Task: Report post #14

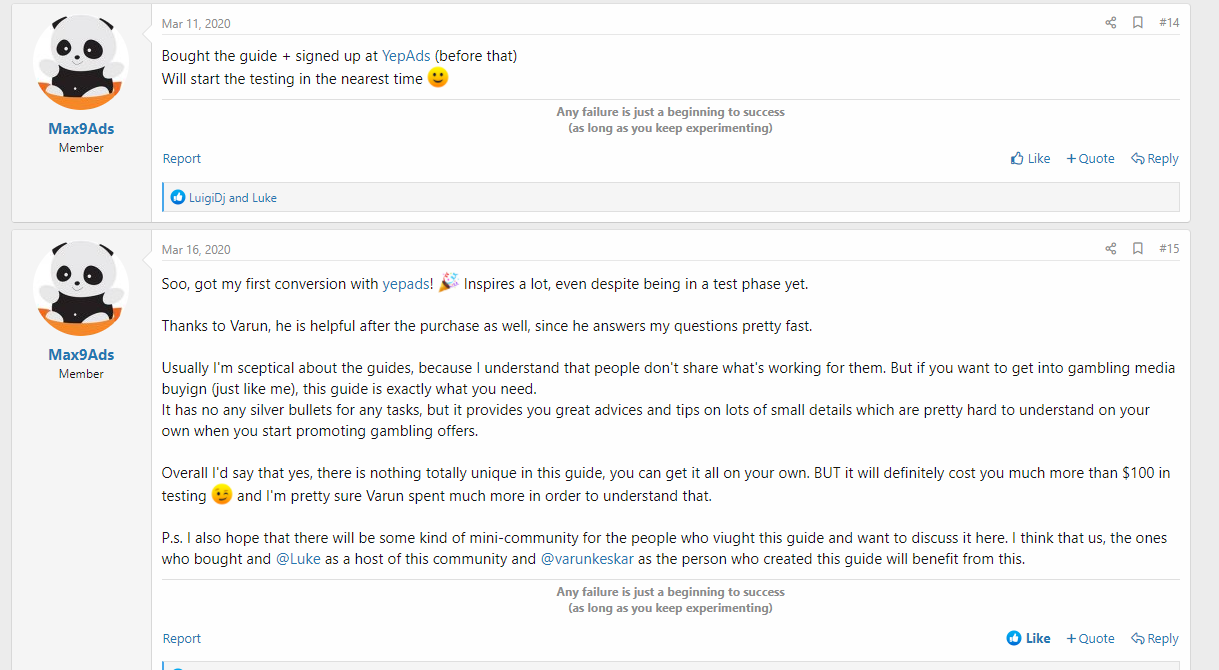Action: [x=182, y=159]
